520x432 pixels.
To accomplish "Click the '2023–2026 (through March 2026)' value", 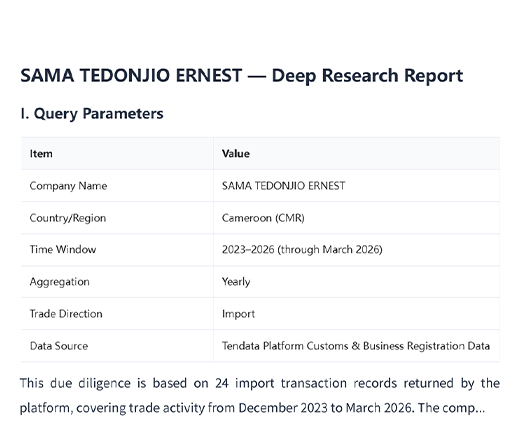I will pos(302,250).
